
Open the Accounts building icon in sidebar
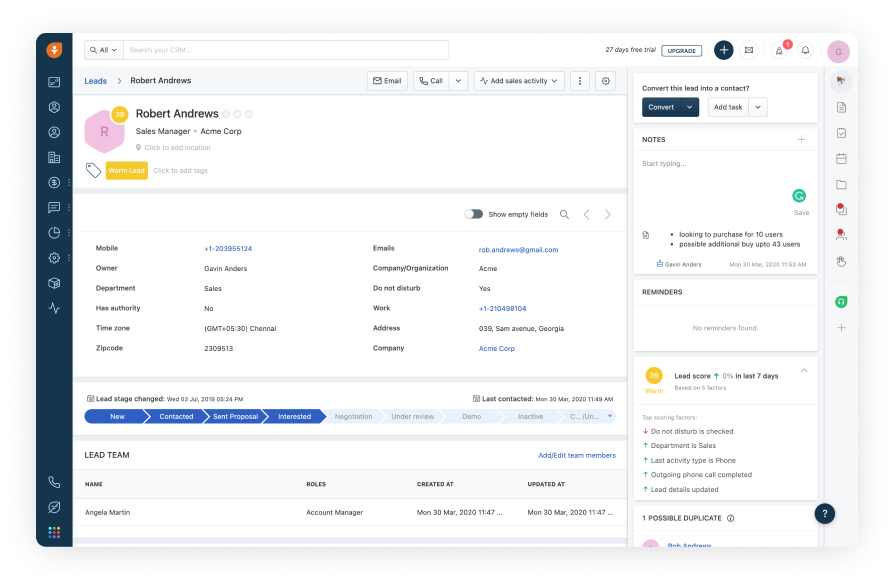pyautogui.click(x=54, y=157)
